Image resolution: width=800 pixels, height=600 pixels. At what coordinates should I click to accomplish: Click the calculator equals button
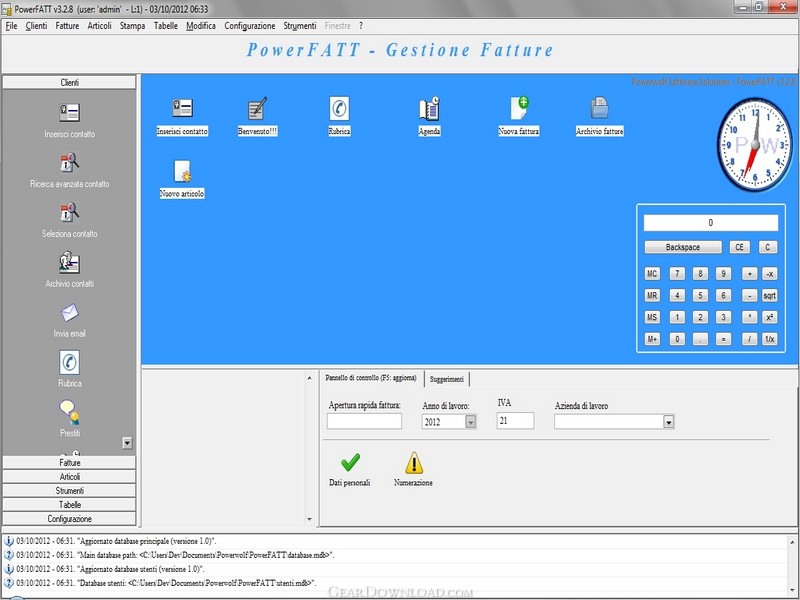pyautogui.click(x=723, y=339)
